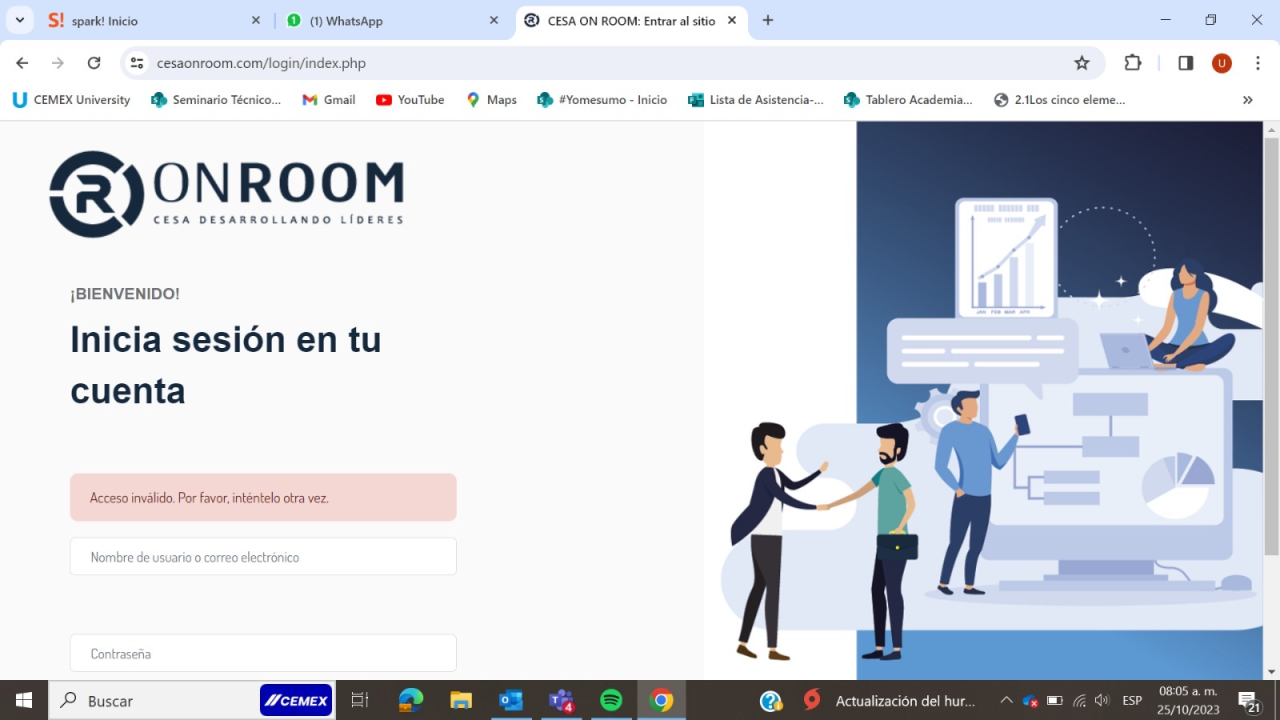Show hidden system tray icons
Image resolution: width=1280 pixels, height=720 pixels.
click(1006, 700)
